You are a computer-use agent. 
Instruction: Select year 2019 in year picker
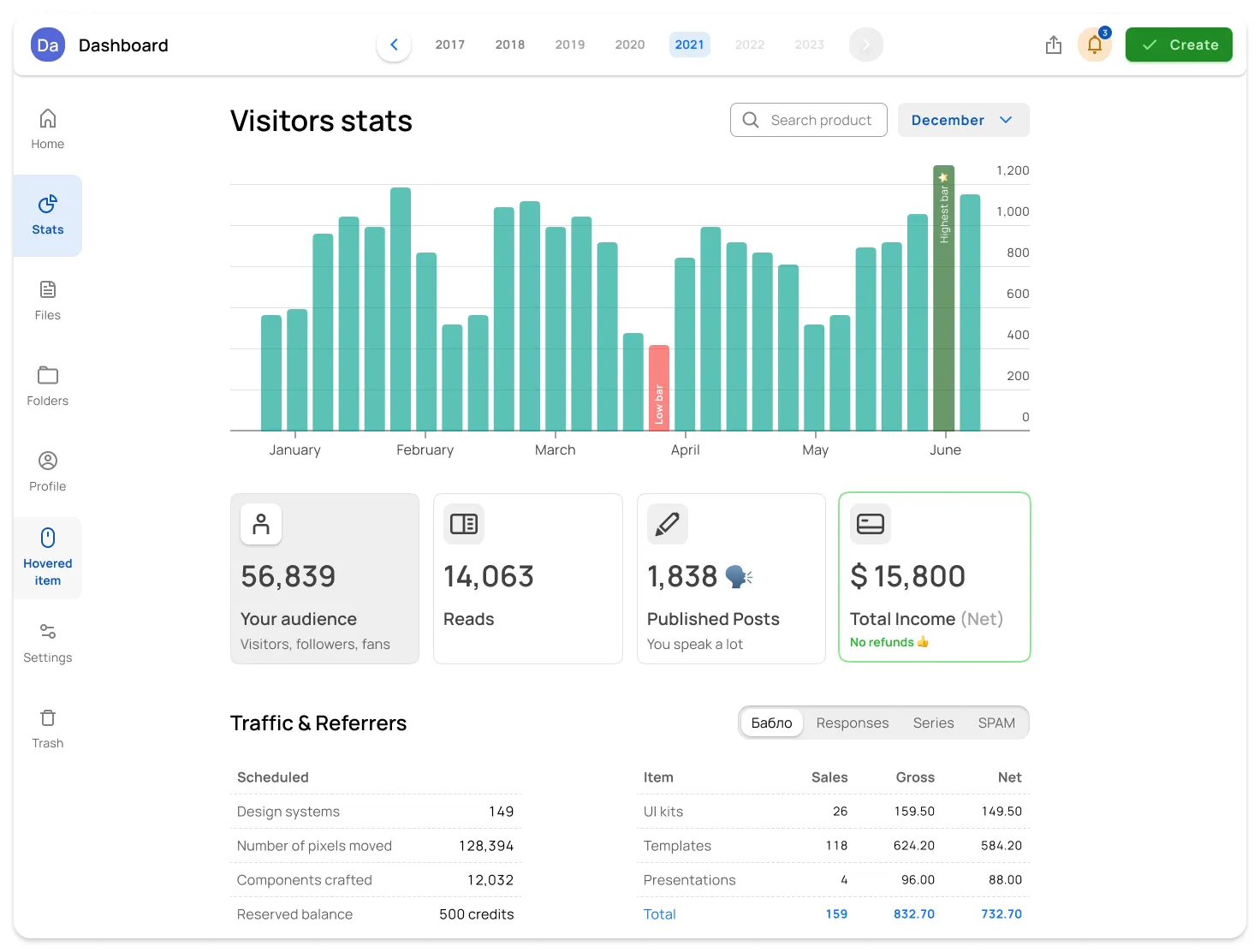569,45
